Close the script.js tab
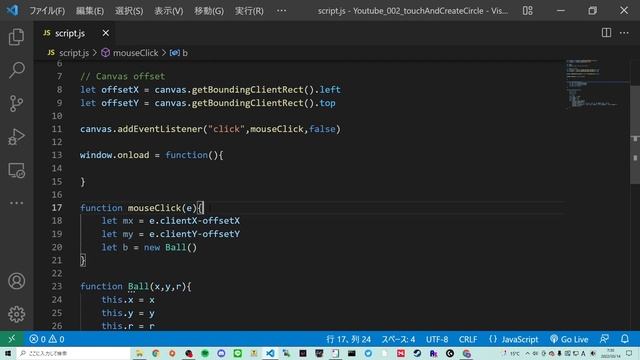This screenshot has height=360, width=640. point(106,33)
